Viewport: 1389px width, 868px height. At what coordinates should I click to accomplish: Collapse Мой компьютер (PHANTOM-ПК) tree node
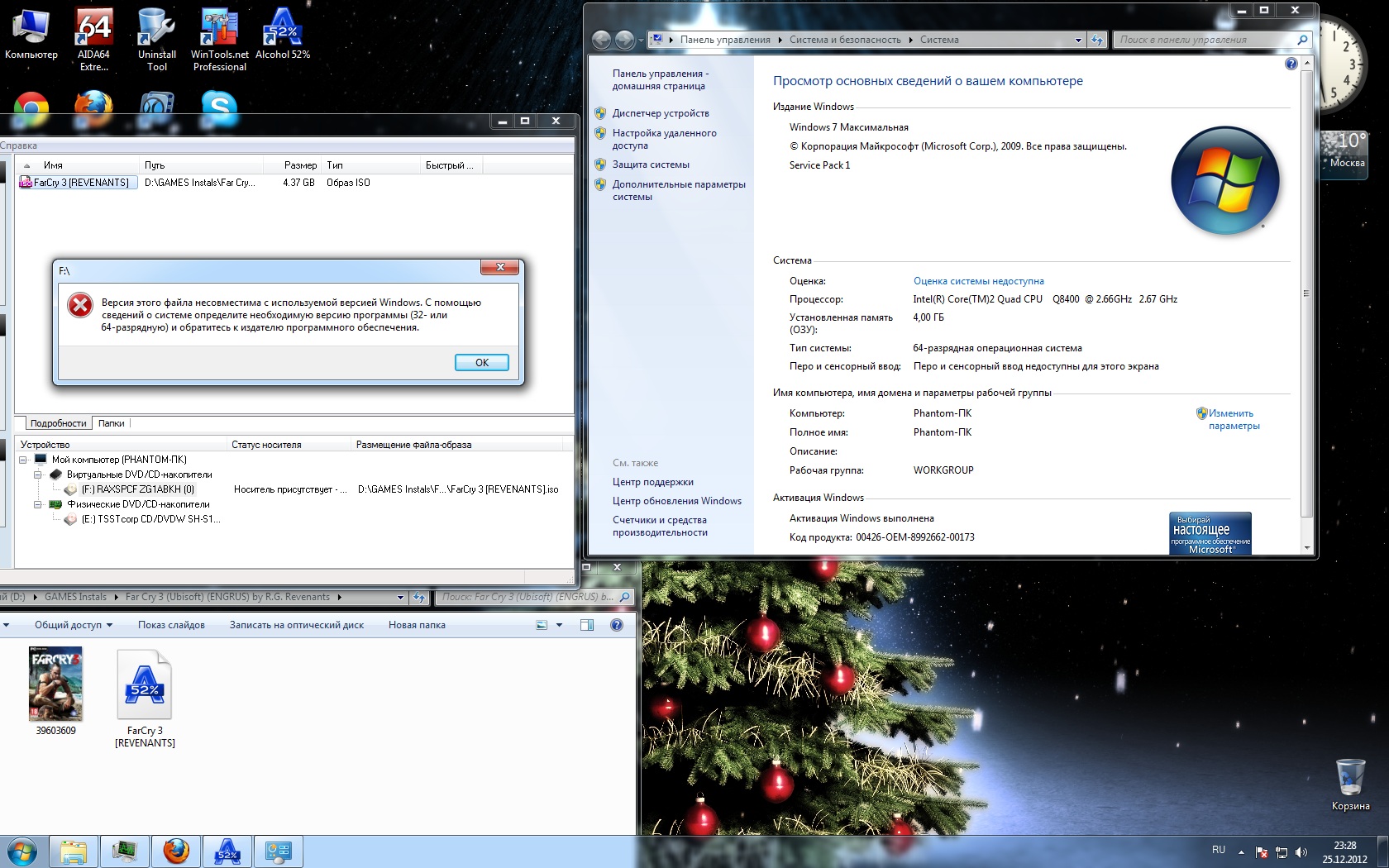23,460
